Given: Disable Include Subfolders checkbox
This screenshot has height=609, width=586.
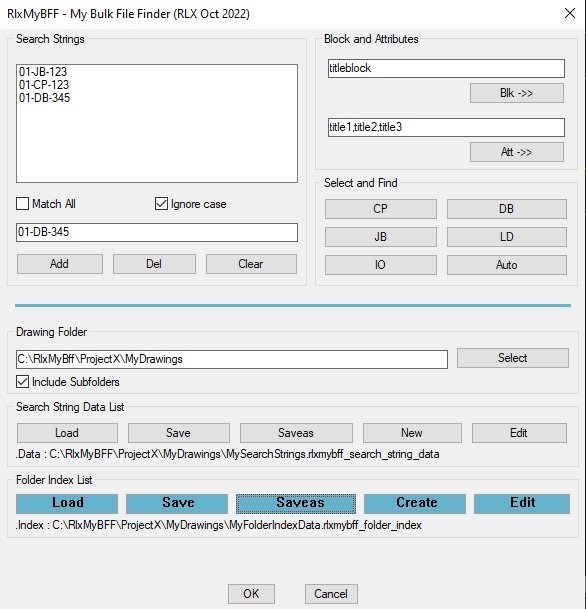Looking at the screenshot, I should pyautogui.click(x=23, y=381).
